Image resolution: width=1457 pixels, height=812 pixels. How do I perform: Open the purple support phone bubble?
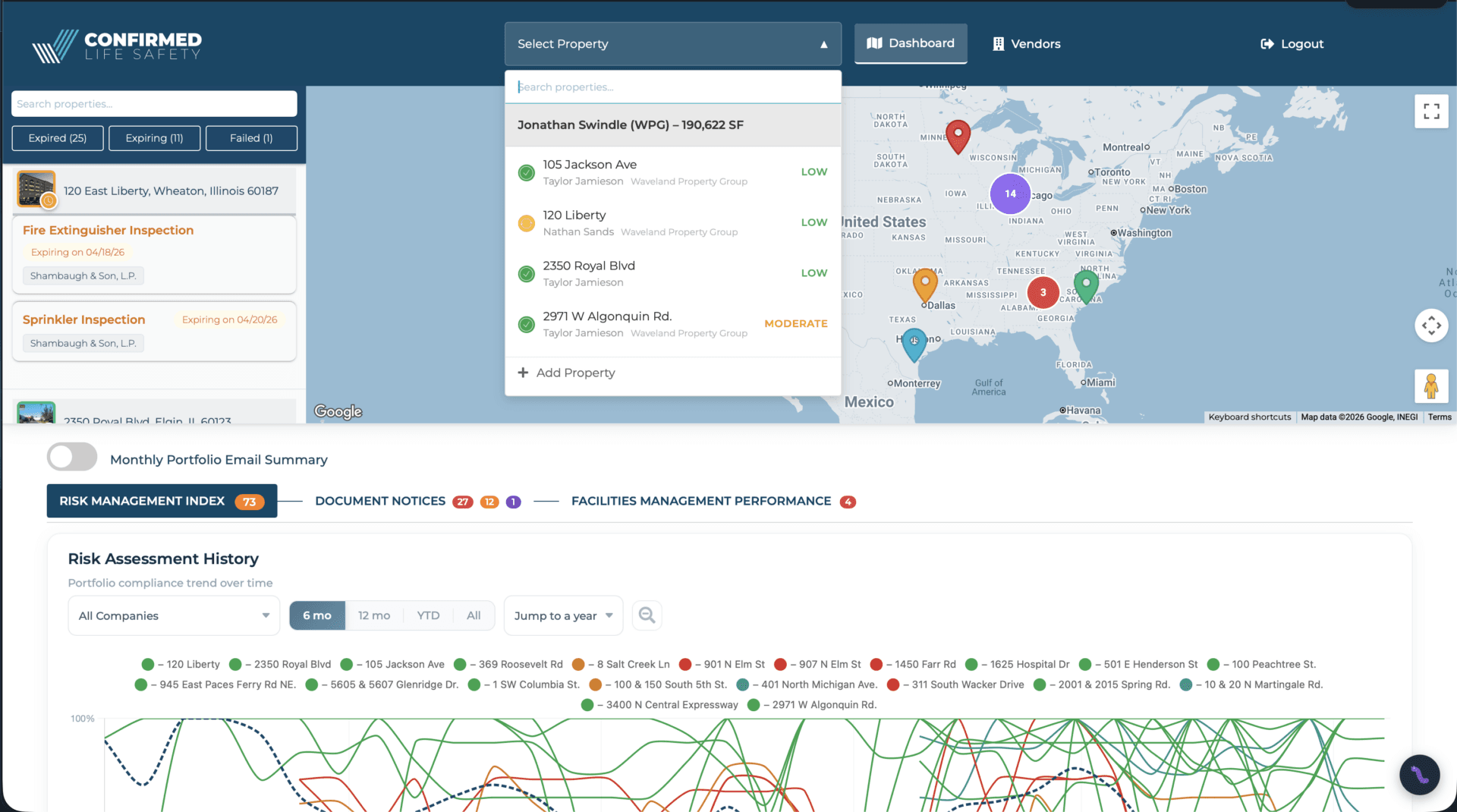1419,774
